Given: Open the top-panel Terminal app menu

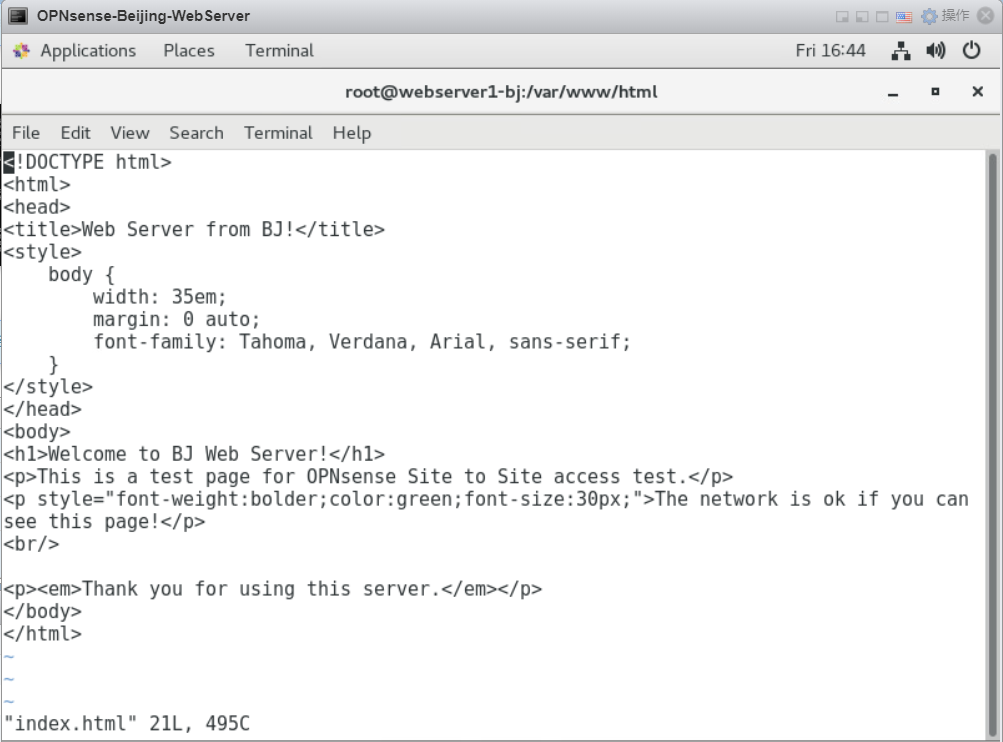Looking at the screenshot, I should 280,51.
